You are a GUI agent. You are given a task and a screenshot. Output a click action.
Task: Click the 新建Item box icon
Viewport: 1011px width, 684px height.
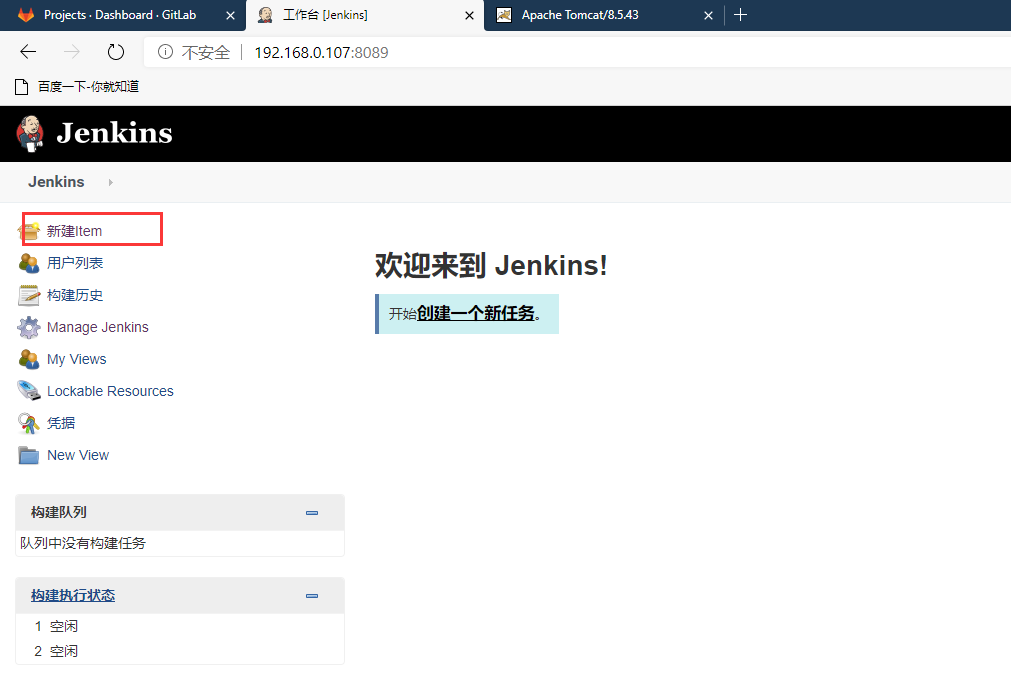click(x=30, y=231)
